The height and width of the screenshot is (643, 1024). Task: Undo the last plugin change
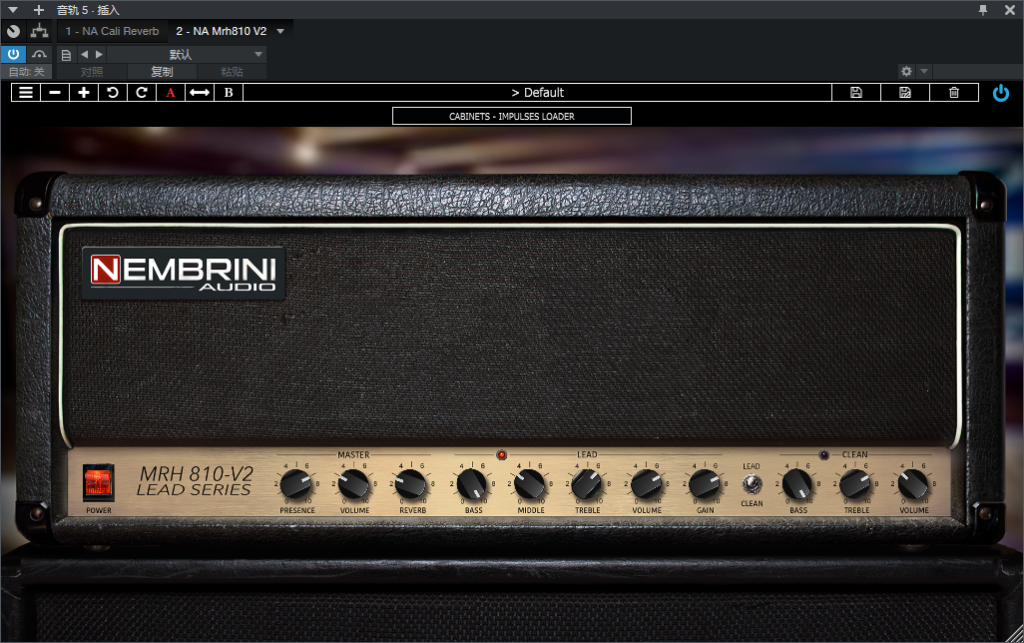coord(112,93)
